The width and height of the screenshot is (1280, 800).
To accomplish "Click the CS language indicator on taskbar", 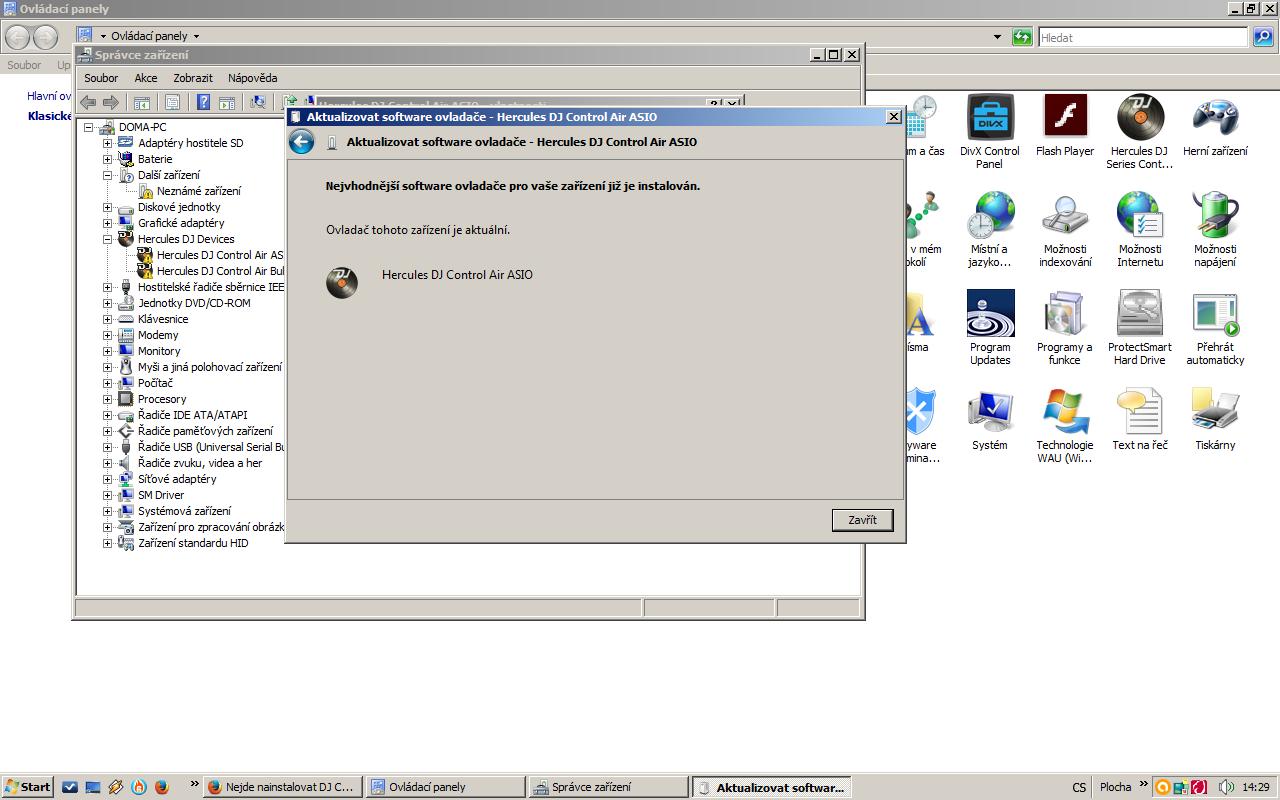I will pyautogui.click(x=1079, y=787).
